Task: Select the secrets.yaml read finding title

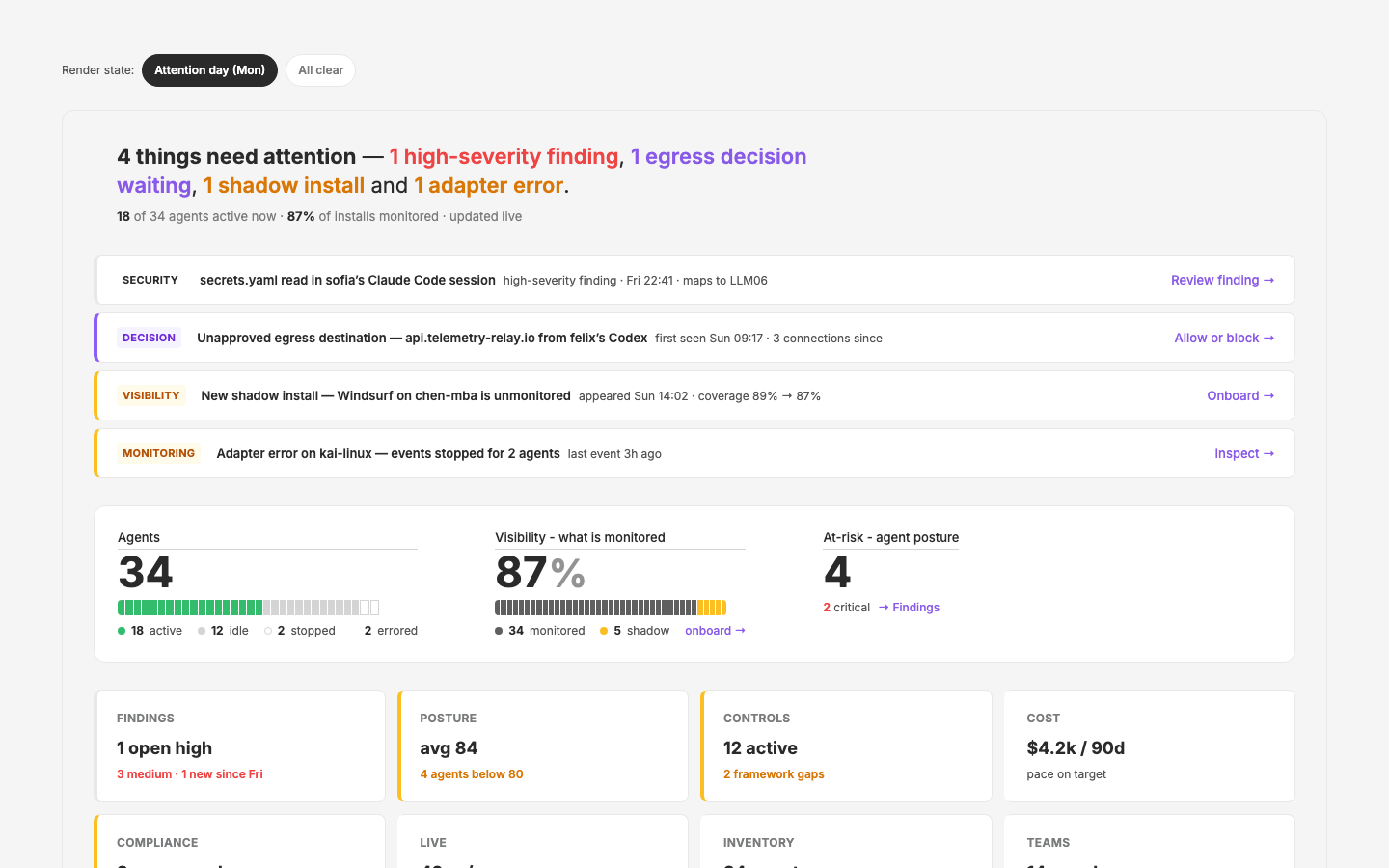Action: (x=347, y=280)
